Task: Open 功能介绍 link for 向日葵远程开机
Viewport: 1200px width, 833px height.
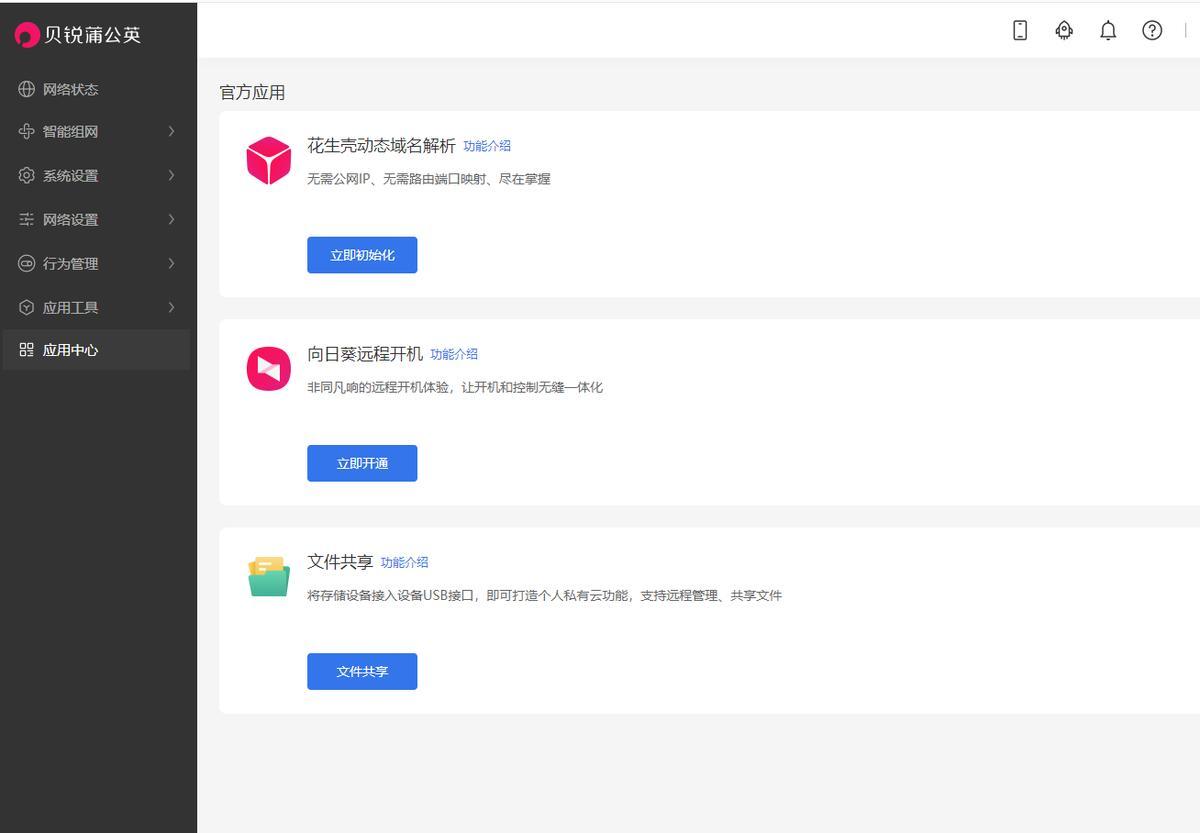Action: click(x=454, y=354)
